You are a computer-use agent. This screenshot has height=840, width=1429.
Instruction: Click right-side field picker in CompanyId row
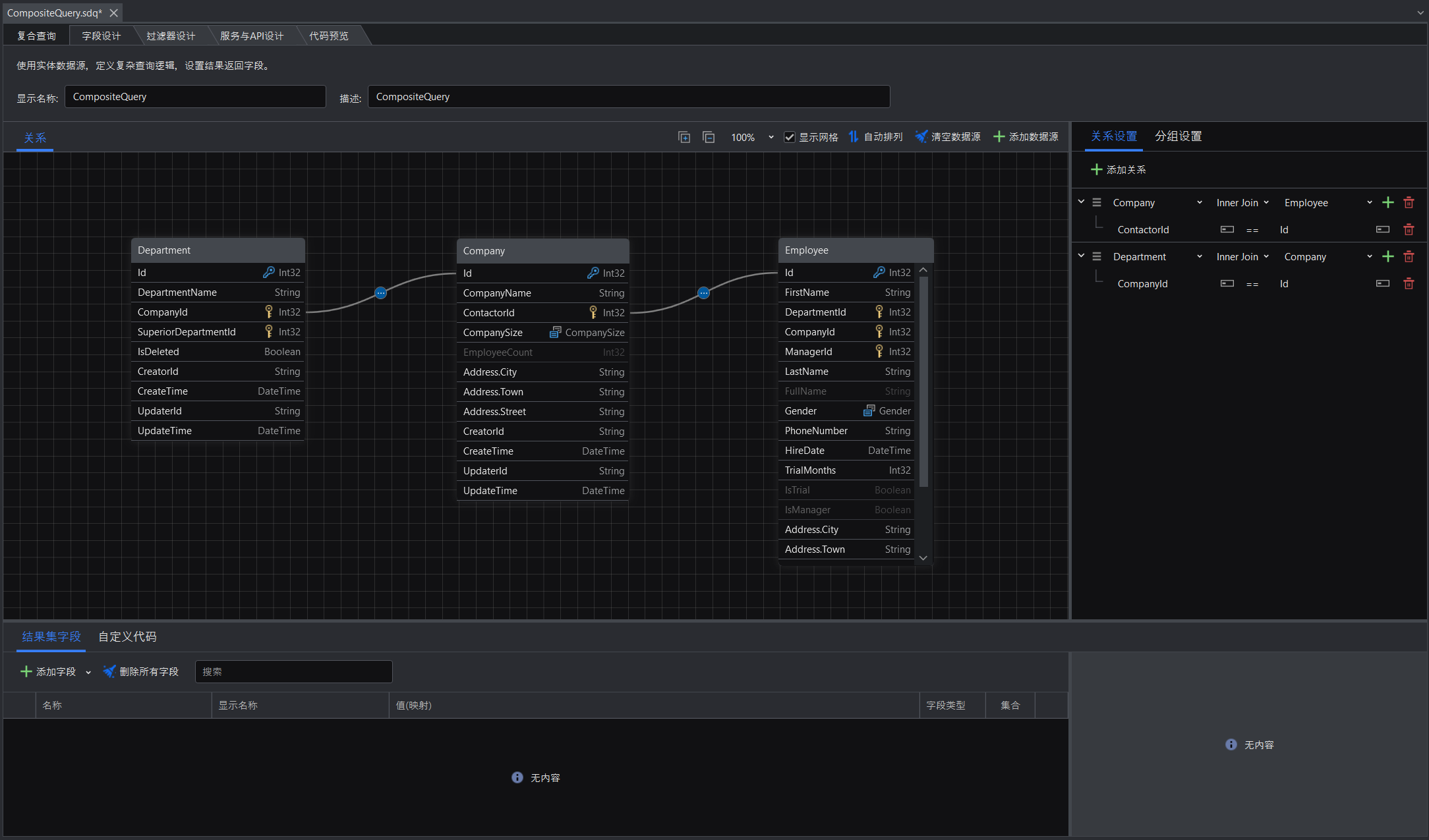coord(1383,284)
